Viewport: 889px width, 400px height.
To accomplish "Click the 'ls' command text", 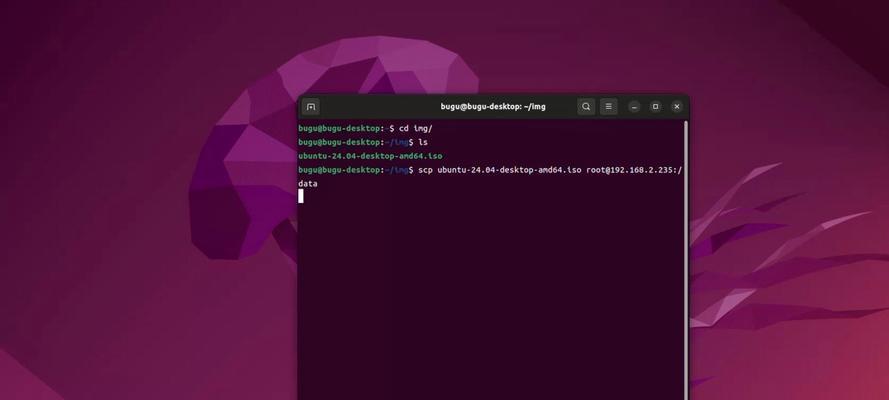I will pos(423,142).
